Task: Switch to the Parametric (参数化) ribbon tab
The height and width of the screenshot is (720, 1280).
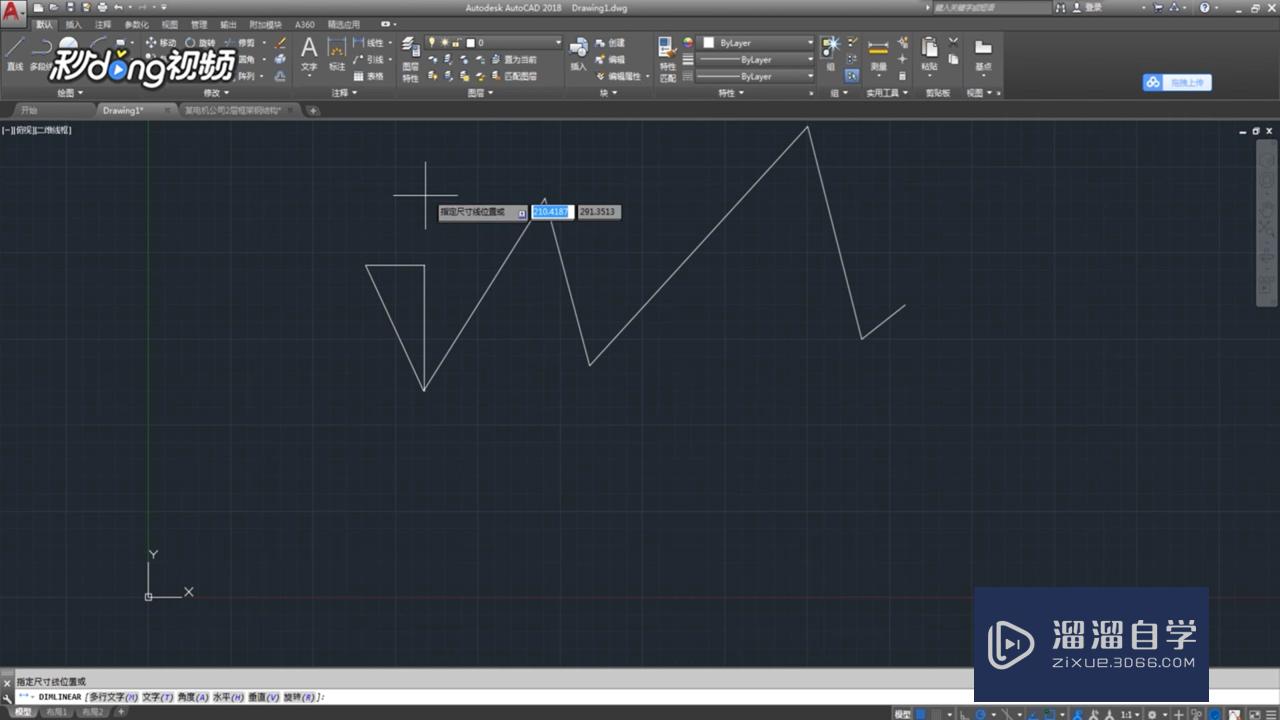Action: click(137, 24)
